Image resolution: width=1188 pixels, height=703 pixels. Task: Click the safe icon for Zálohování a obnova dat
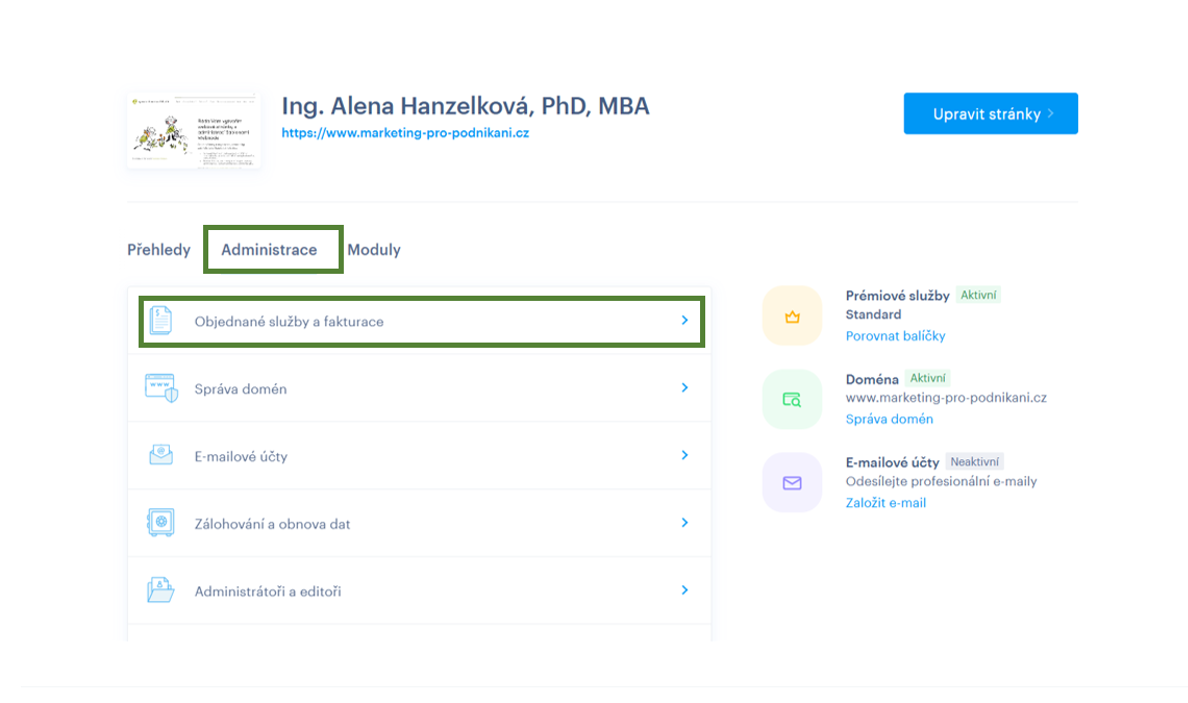click(x=161, y=523)
